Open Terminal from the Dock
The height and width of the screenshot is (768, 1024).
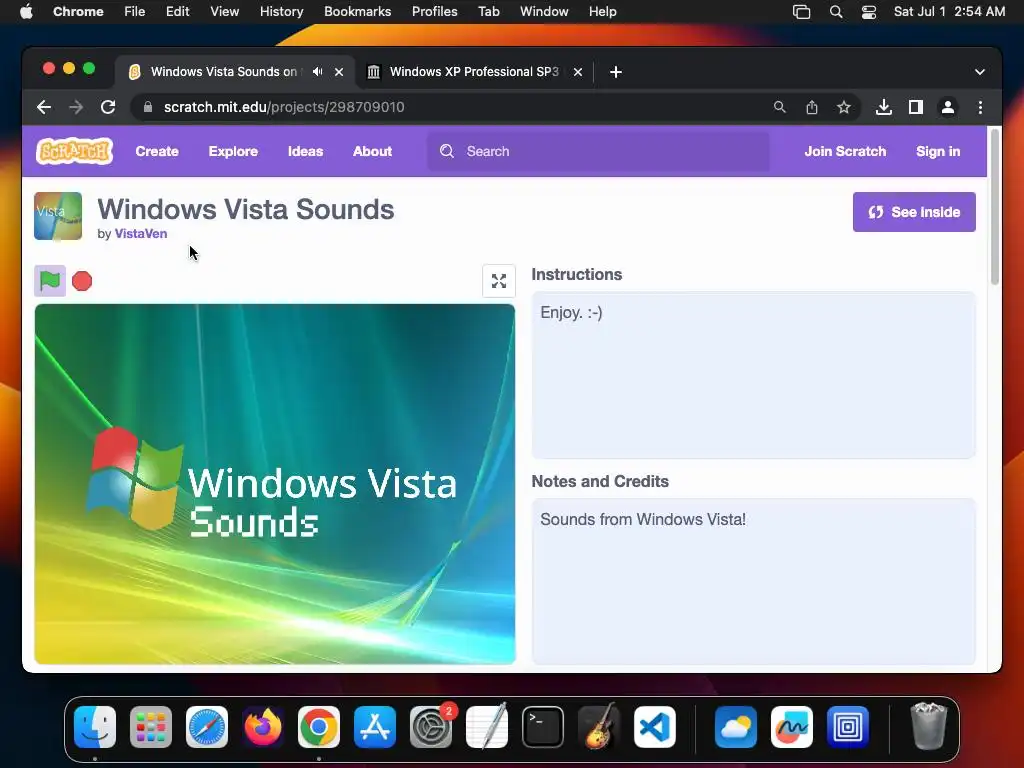pyautogui.click(x=543, y=727)
